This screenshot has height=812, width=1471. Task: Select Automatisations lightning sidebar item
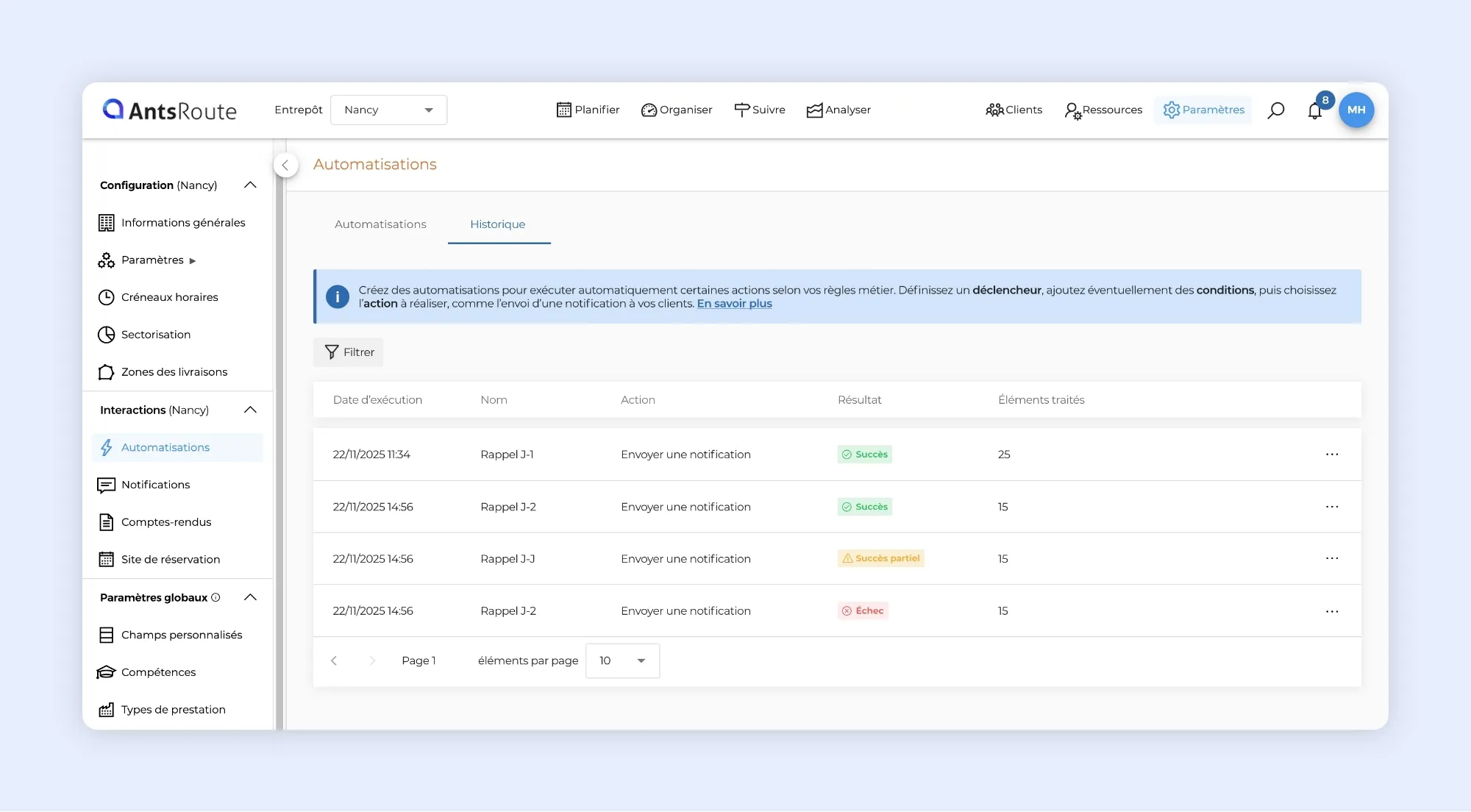click(x=177, y=447)
